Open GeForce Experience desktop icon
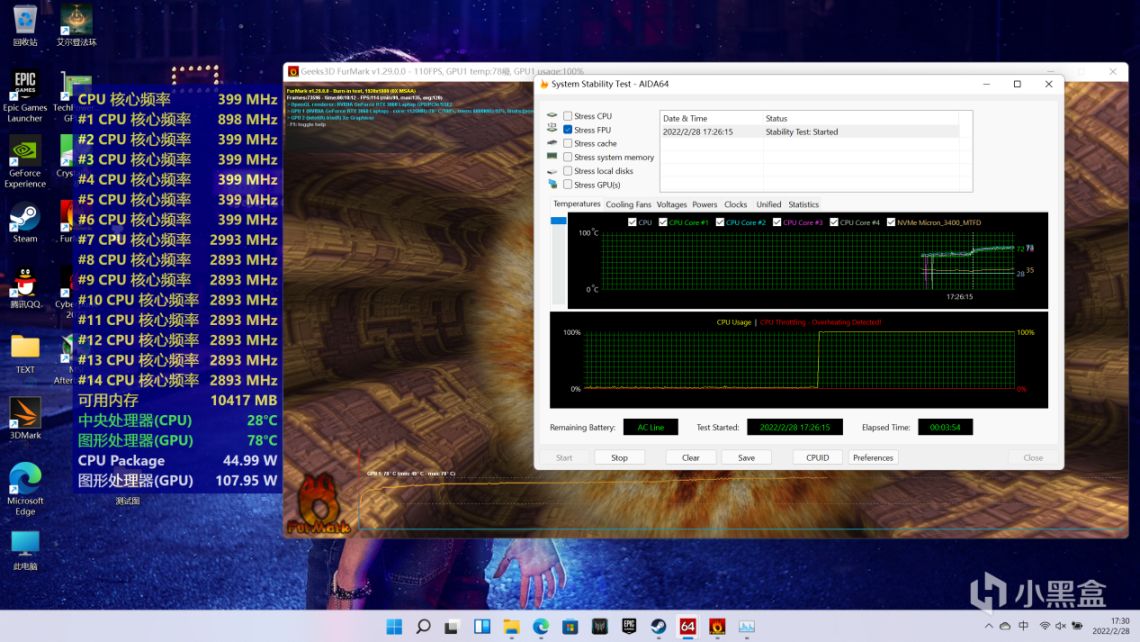The height and width of the screenshot is (642, 1140). tap(25, 152)
